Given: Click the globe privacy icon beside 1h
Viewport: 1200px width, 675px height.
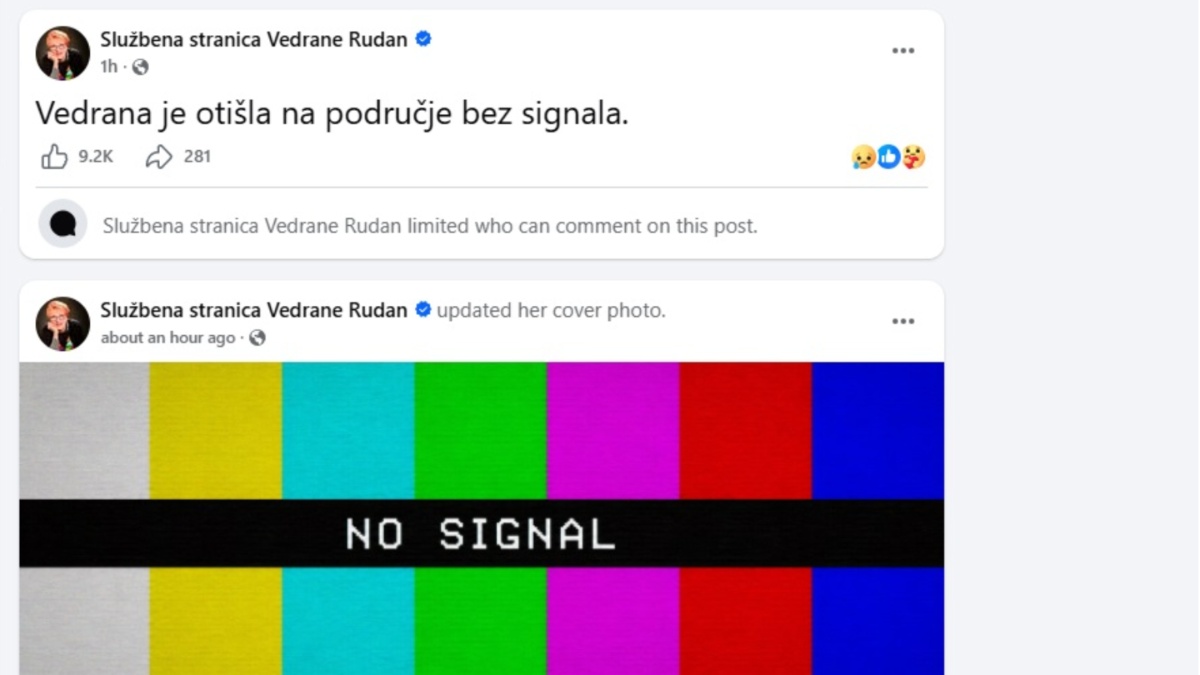Looking at the screenshot, I should (x=141, y=67).
